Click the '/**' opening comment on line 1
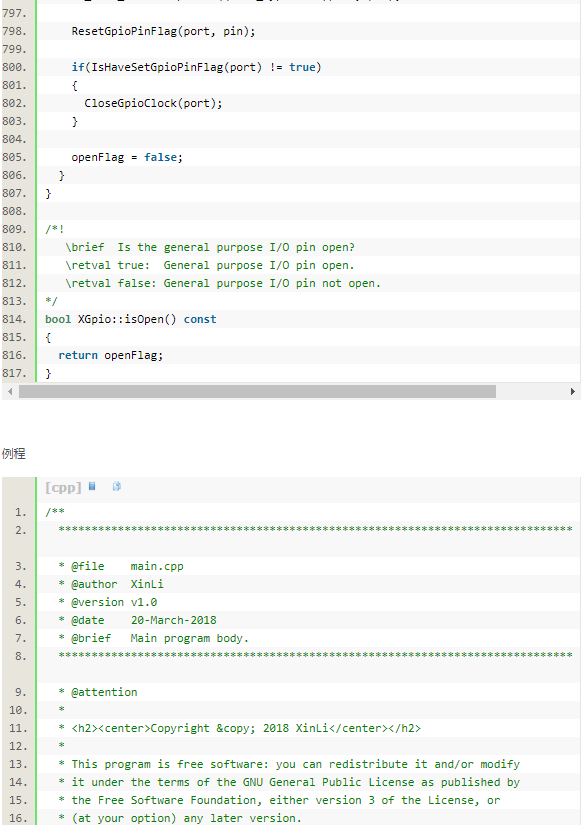The width and height of the screenshot is (581, 825). [55, 511]
